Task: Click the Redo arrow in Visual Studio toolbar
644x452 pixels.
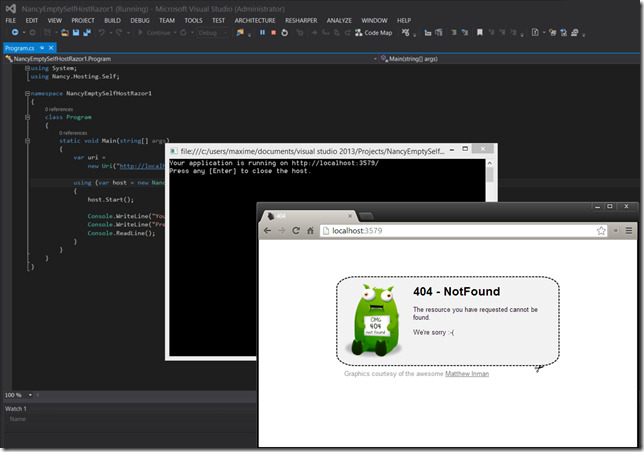Action: click(x=119, y=32)
